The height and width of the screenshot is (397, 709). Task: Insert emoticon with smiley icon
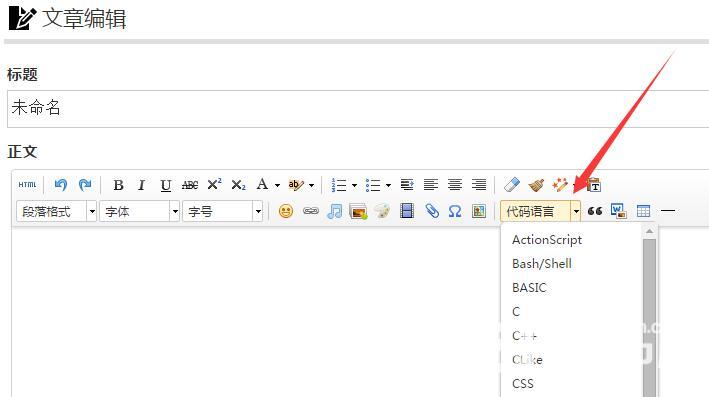click(x=286, y=211)
